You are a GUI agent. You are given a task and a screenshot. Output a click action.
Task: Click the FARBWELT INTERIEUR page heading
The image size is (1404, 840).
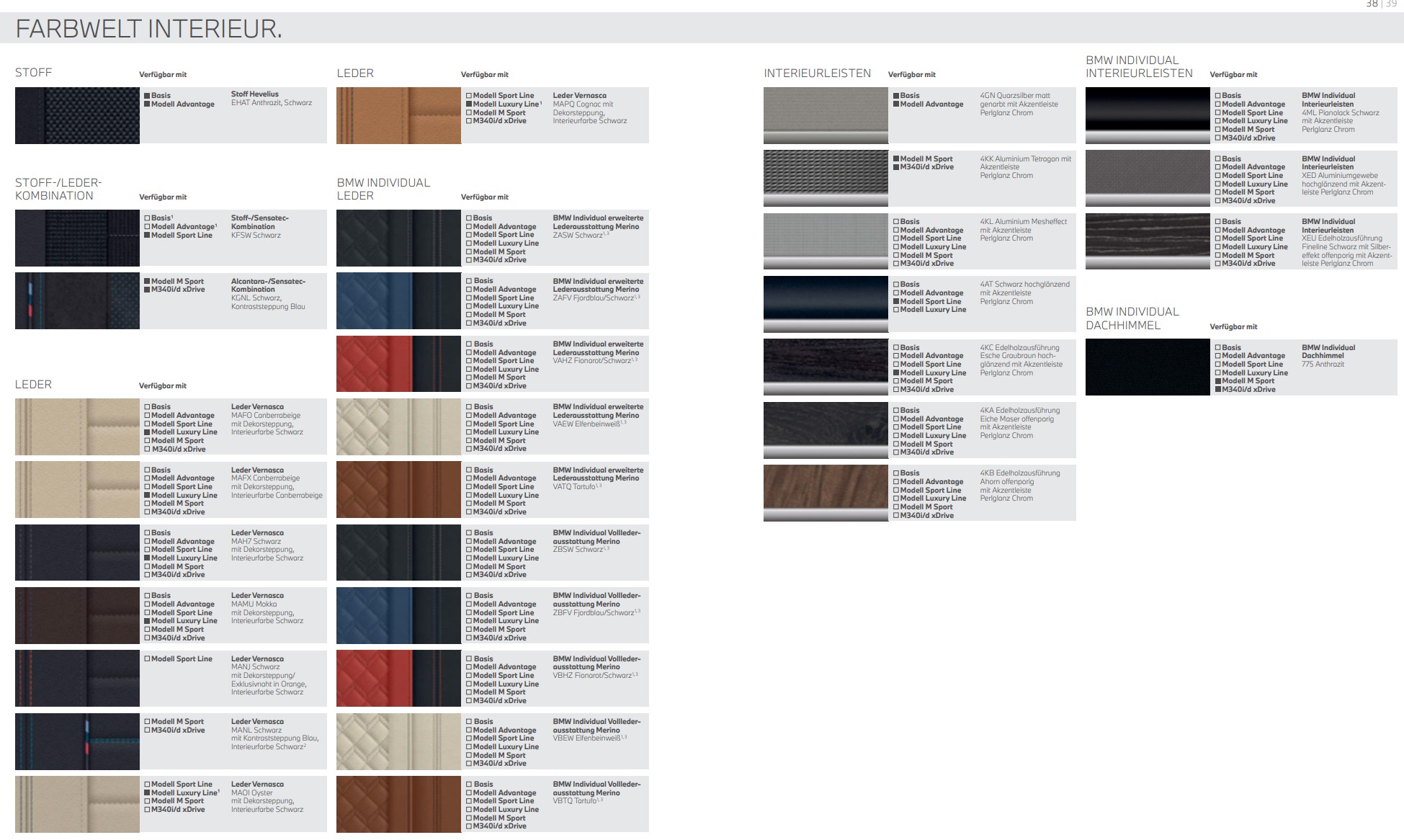(x=148, y=29)
